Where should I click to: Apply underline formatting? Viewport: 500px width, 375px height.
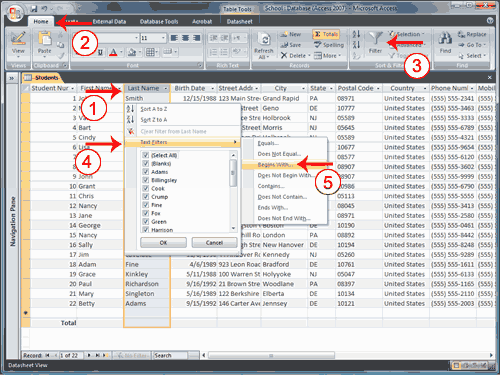100,53
